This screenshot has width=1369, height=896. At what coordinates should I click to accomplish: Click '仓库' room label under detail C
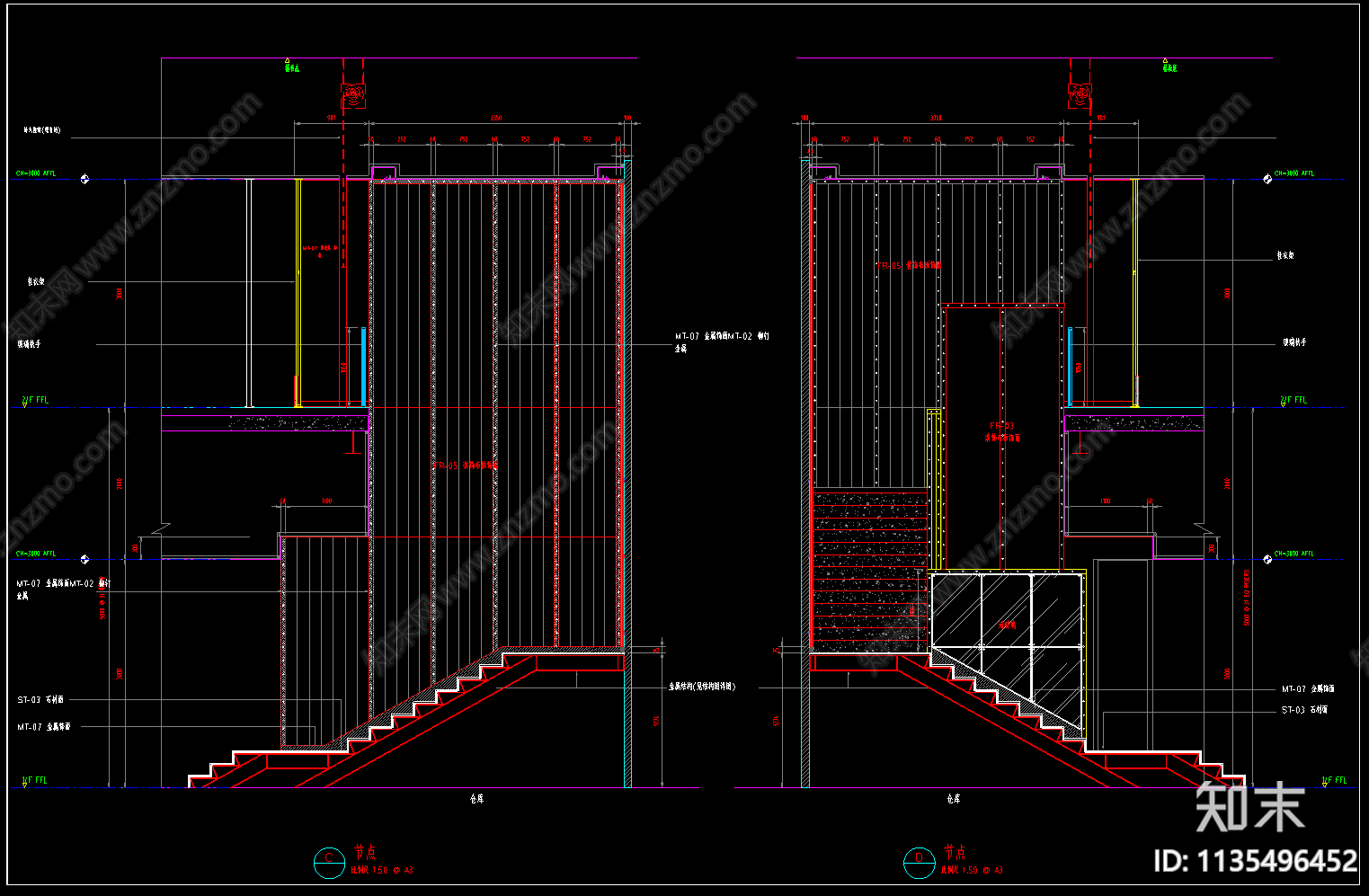coord(476,798)
